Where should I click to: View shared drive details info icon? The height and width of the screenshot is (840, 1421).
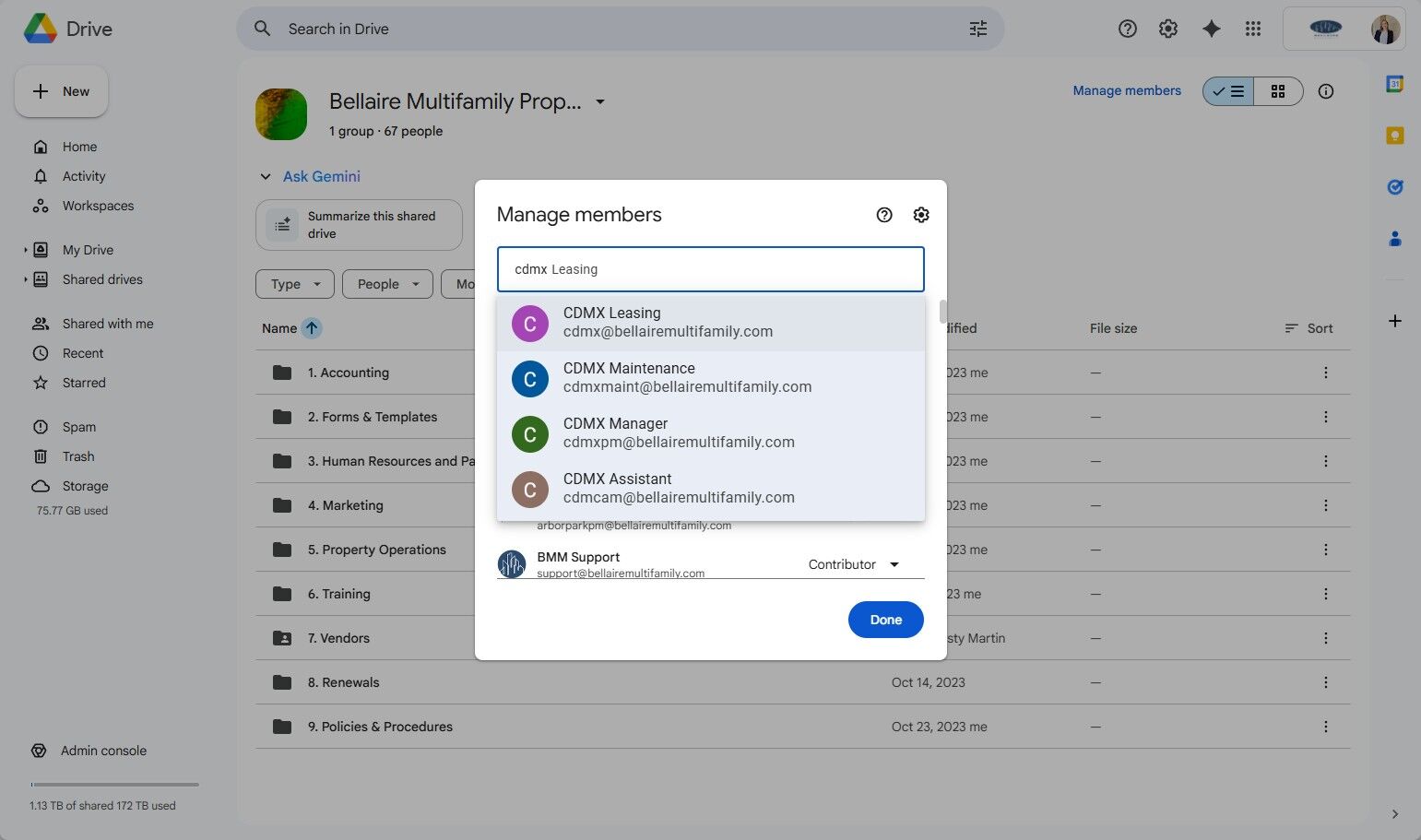pyautogui.click(x=1325, y=91)
